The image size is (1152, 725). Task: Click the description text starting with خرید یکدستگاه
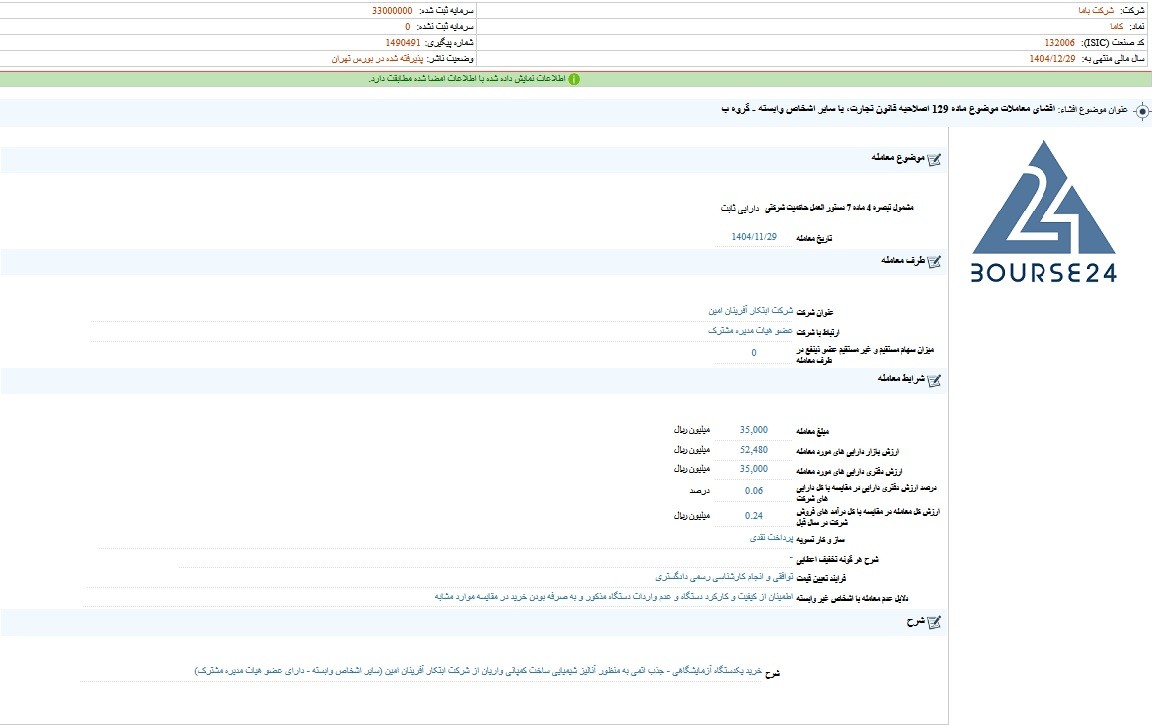click(478, 671)
